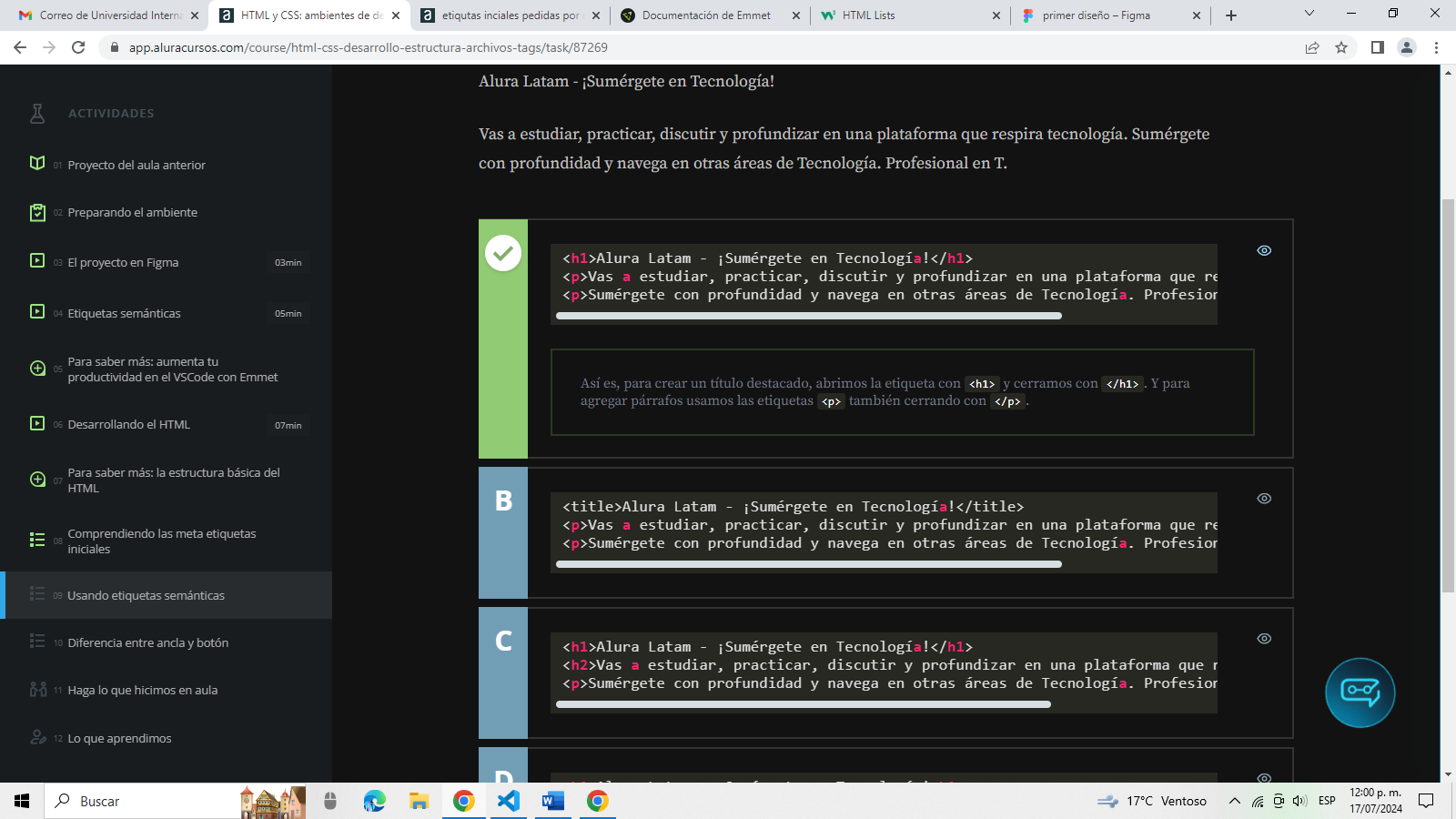Click the list icon beside Usando etiquetas semánticas

coord(37,593)
